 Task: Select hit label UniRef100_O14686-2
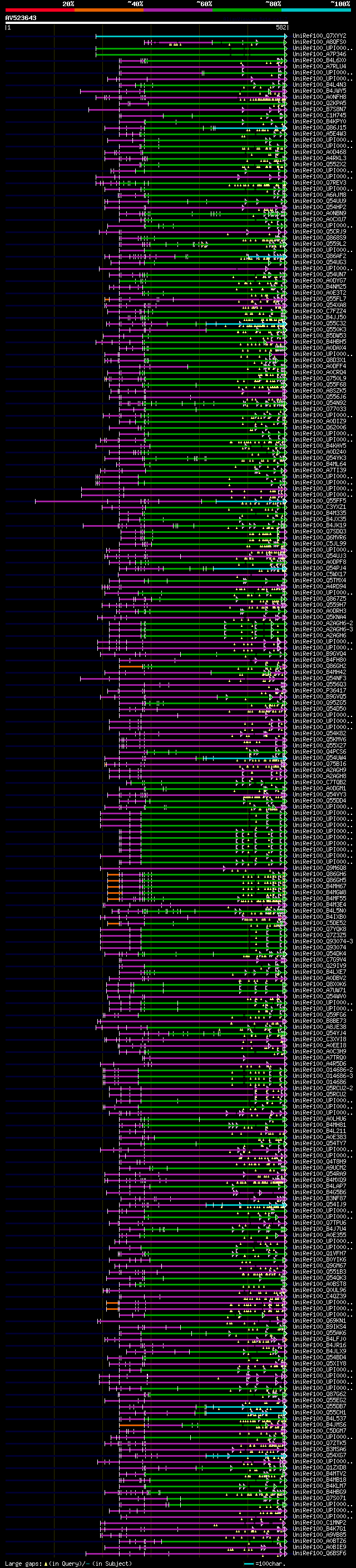(x=323, y=1070)
